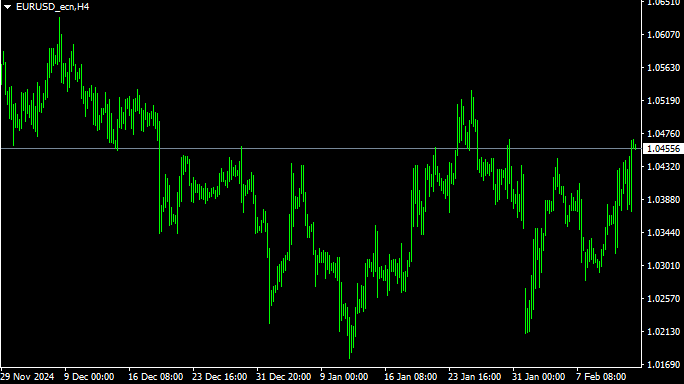Viewport: 684px width, 384px height.
Task: Select the 16 Dec 08:00 time label
Action: tap(155, 377)
